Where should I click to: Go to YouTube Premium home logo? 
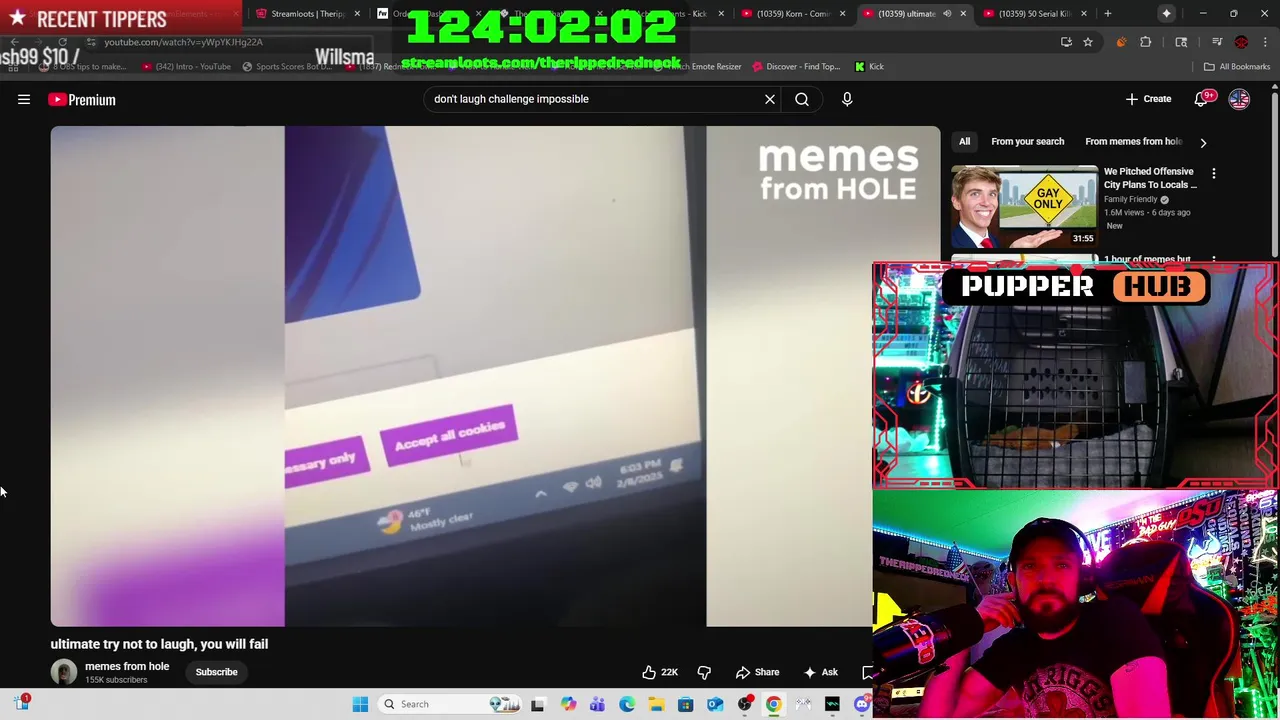[82, 99]
